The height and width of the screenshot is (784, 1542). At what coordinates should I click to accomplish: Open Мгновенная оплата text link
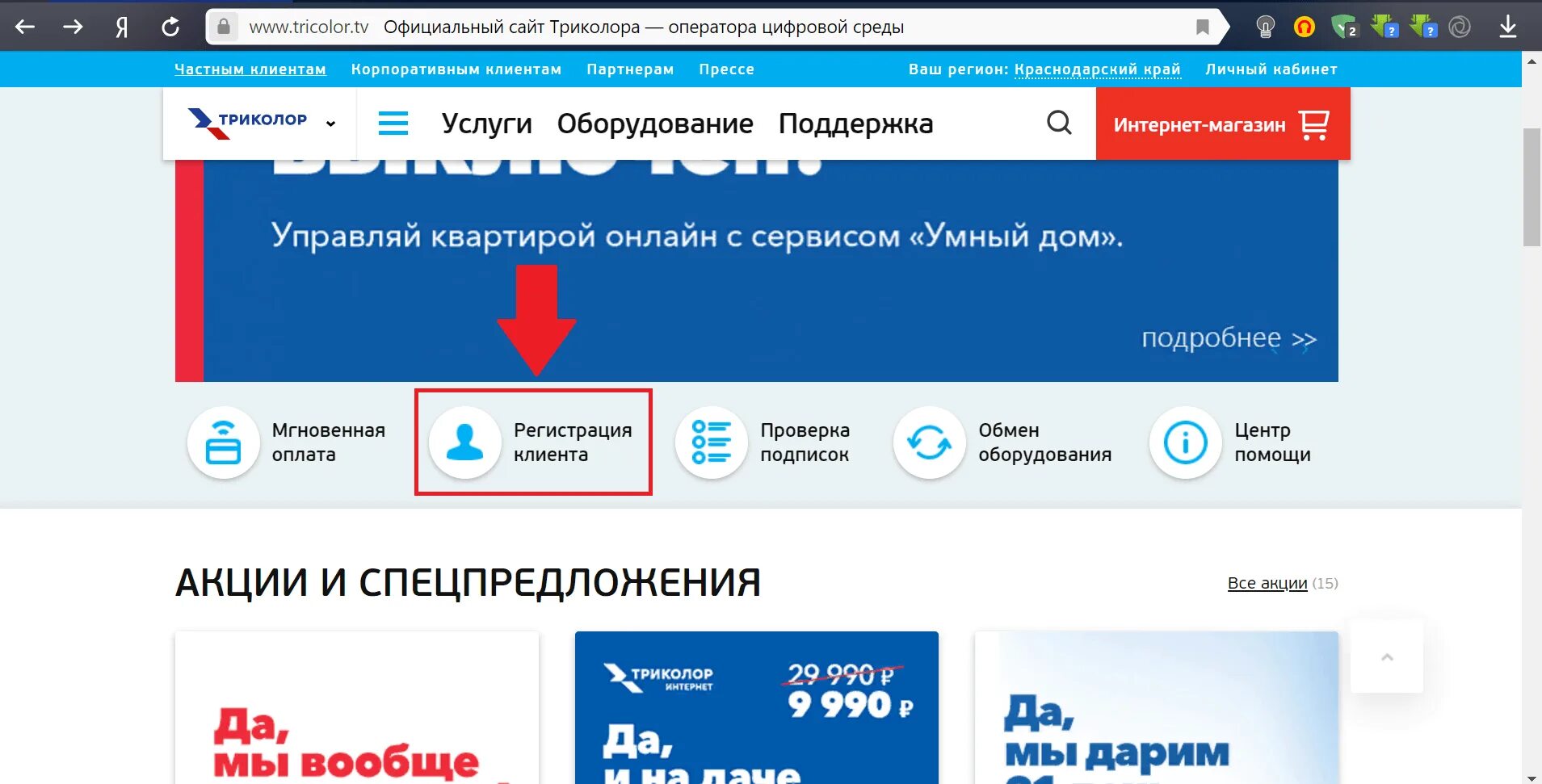pos(328,442)
